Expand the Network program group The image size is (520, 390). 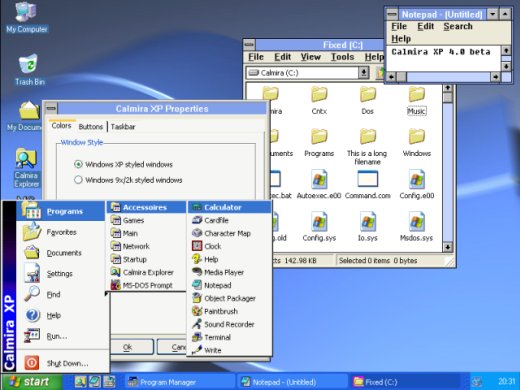point(146,246)
